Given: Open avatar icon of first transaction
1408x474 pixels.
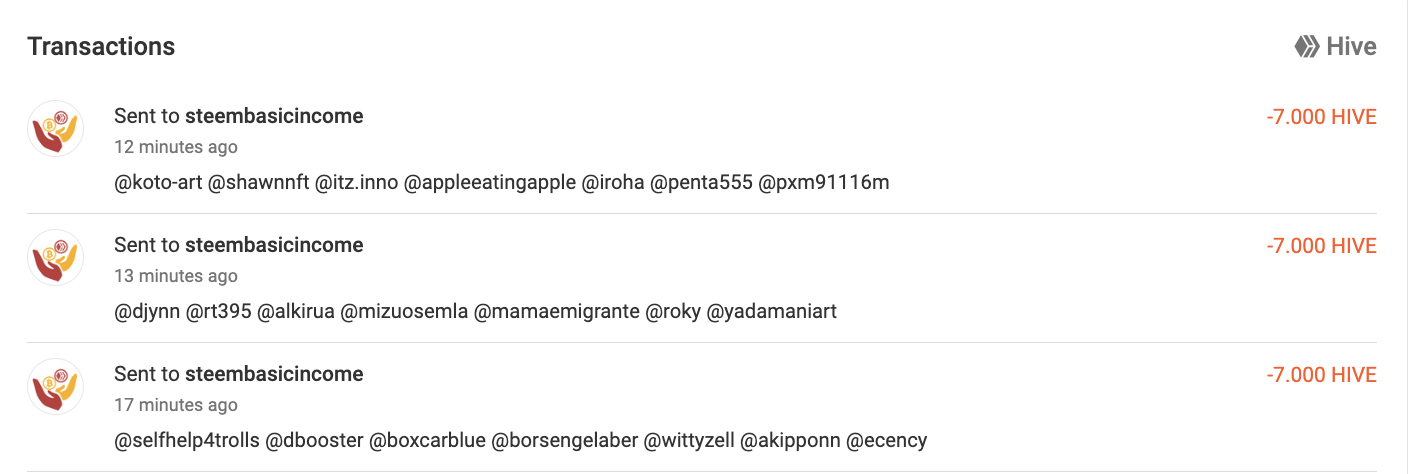Looking at the screenshot, I should 55,129.
